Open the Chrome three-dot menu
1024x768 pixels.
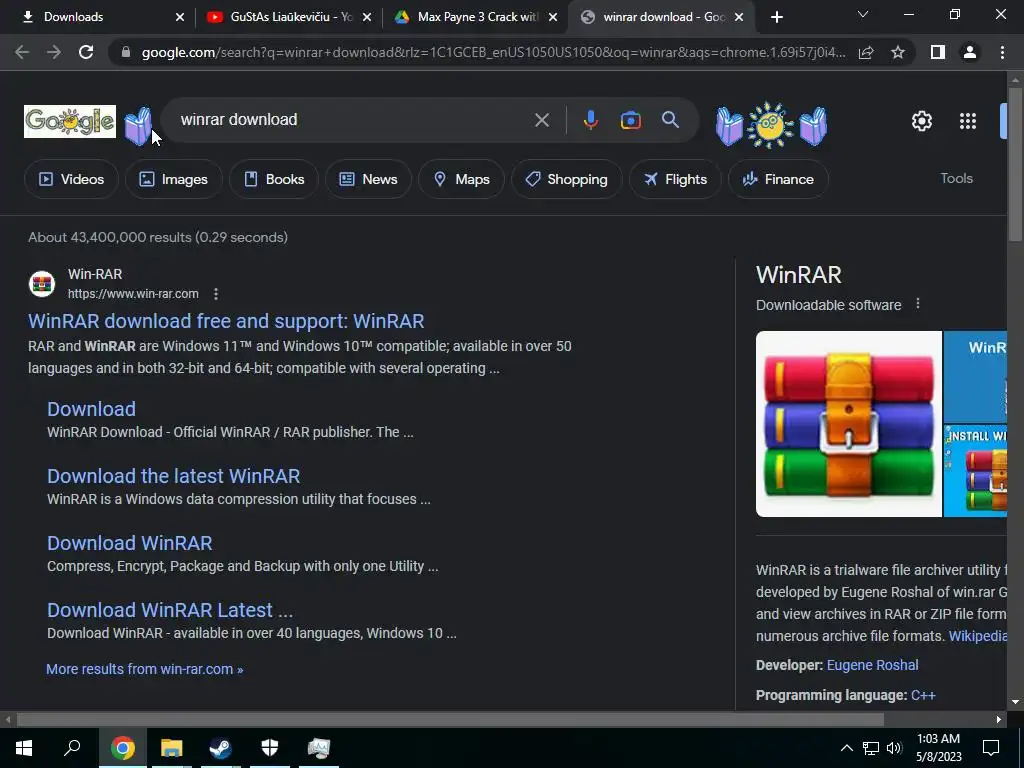(x=1002, y=52)
